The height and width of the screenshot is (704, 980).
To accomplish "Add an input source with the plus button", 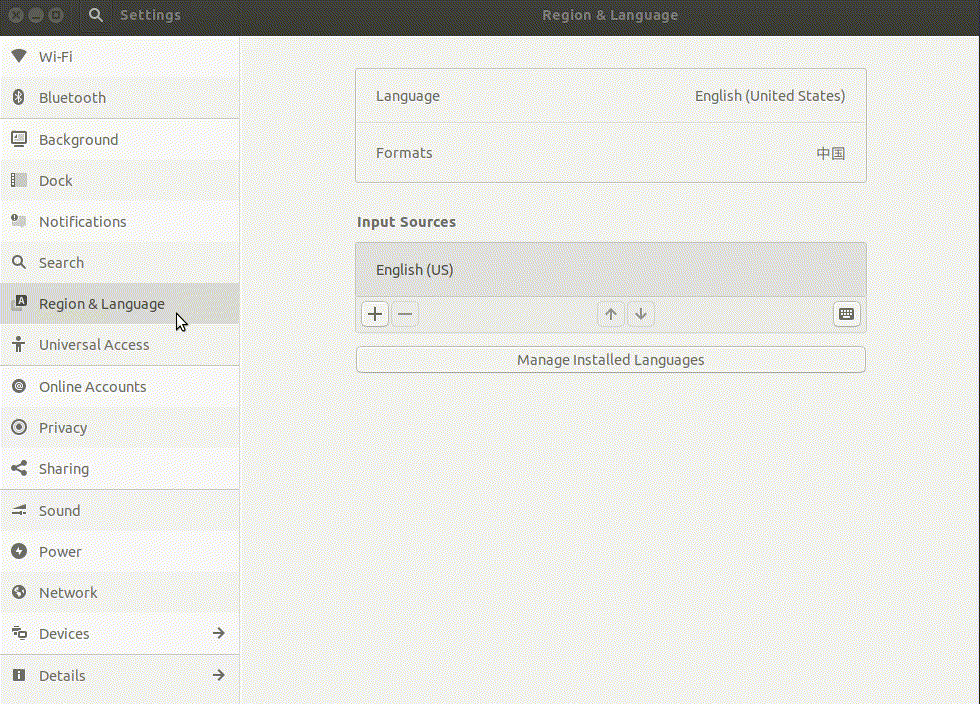I will (375, 314).
